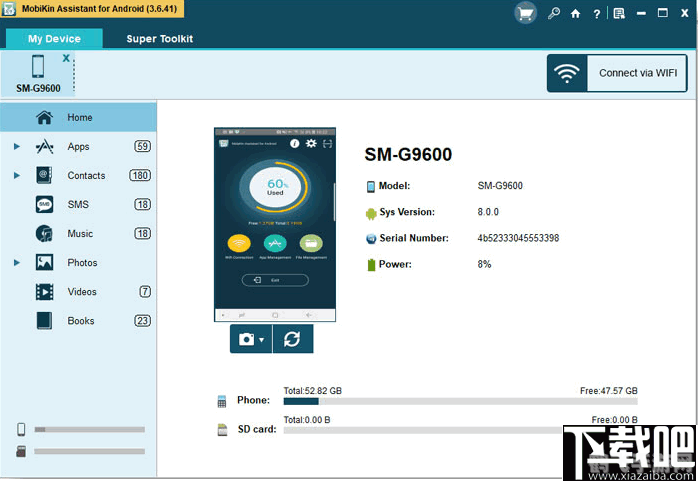The width and height of the screenshot is (698, 481).
Task: Switch to the Super Toolkit tab
Action: coord(160,39)
